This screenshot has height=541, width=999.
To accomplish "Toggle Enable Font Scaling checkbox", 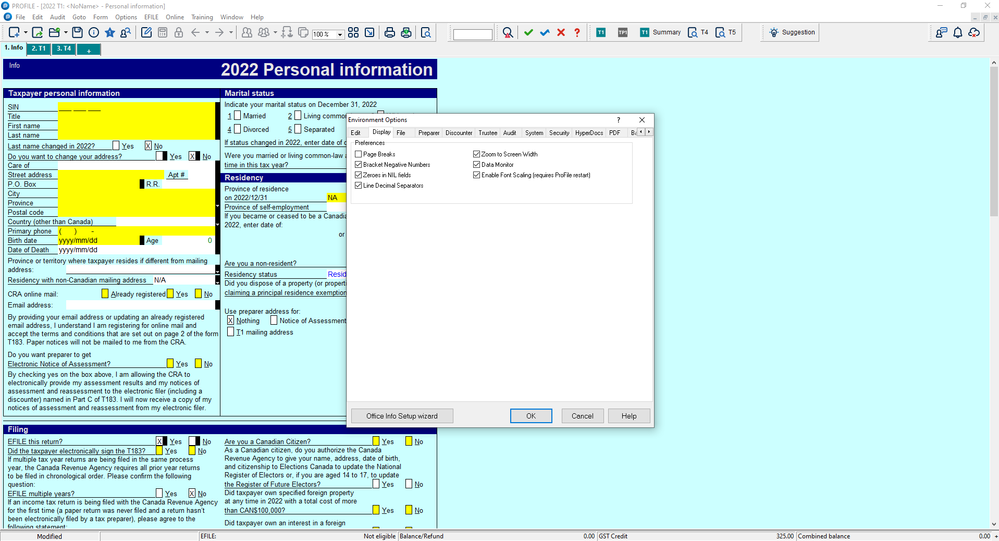I will (x=477, y=175).
